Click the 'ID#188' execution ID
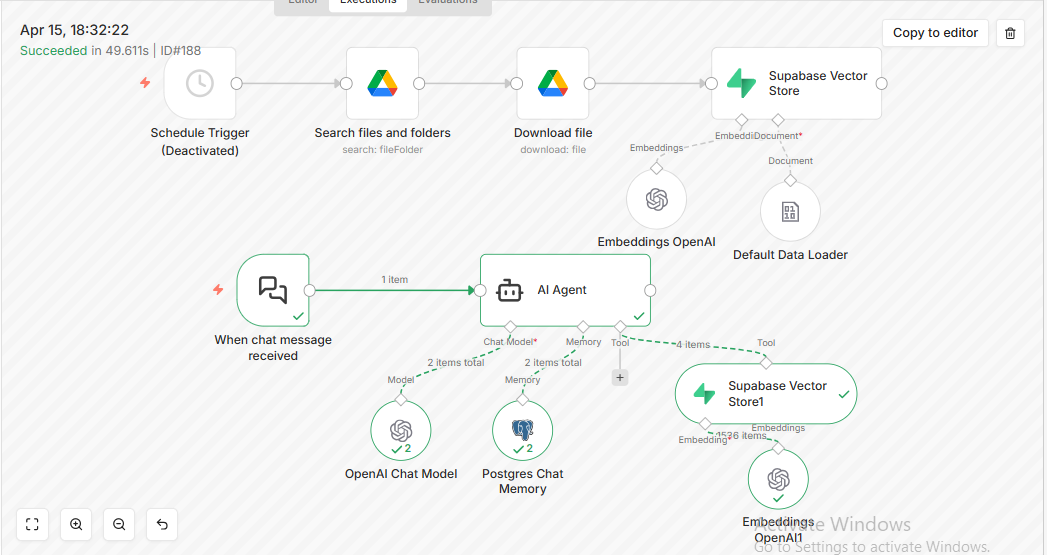Image resolution: width=1047 pixels, height=555 pixels. tap(180, 51)
